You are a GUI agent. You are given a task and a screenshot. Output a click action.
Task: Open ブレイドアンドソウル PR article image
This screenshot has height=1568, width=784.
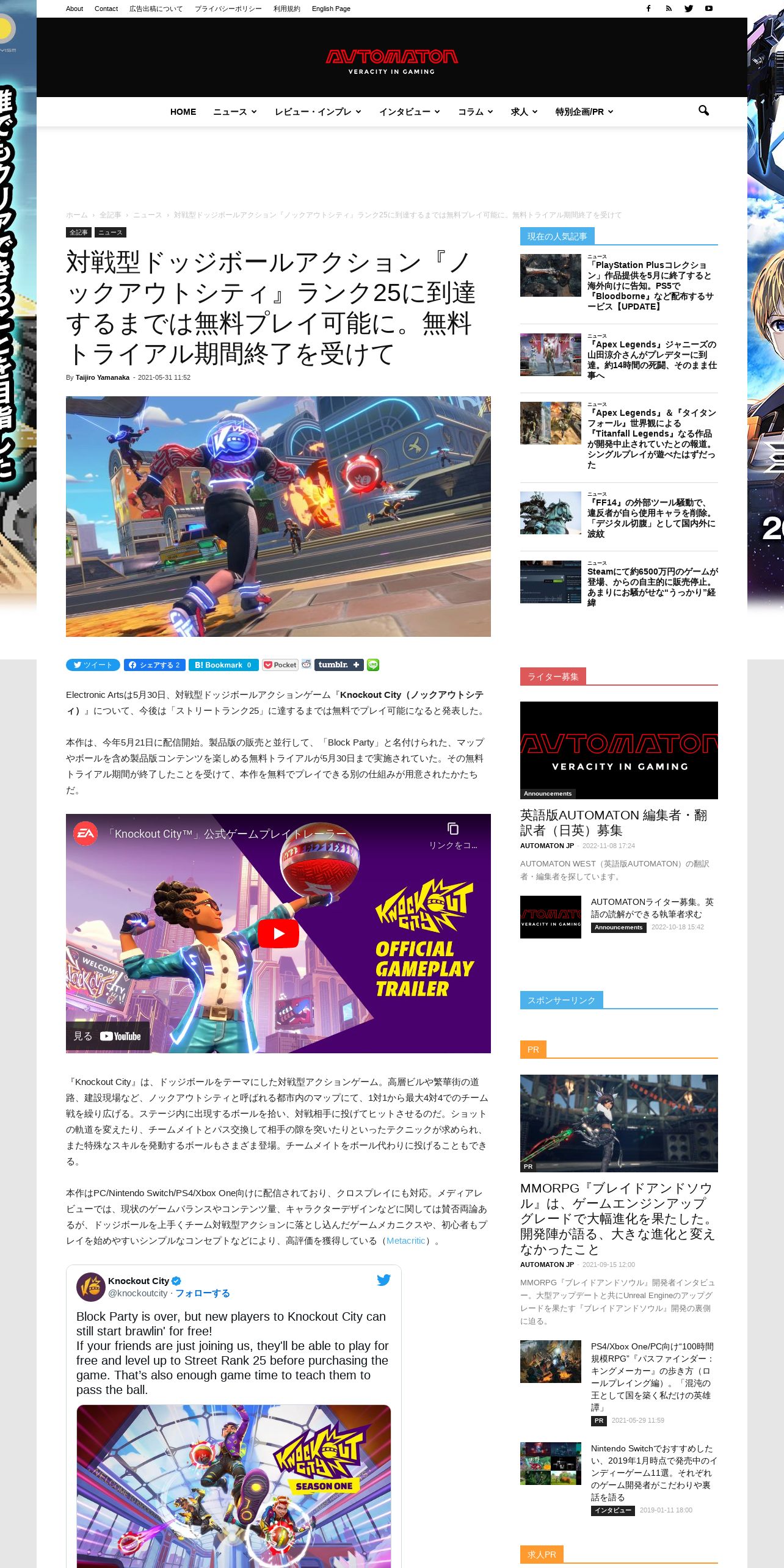click(619, 1123)
